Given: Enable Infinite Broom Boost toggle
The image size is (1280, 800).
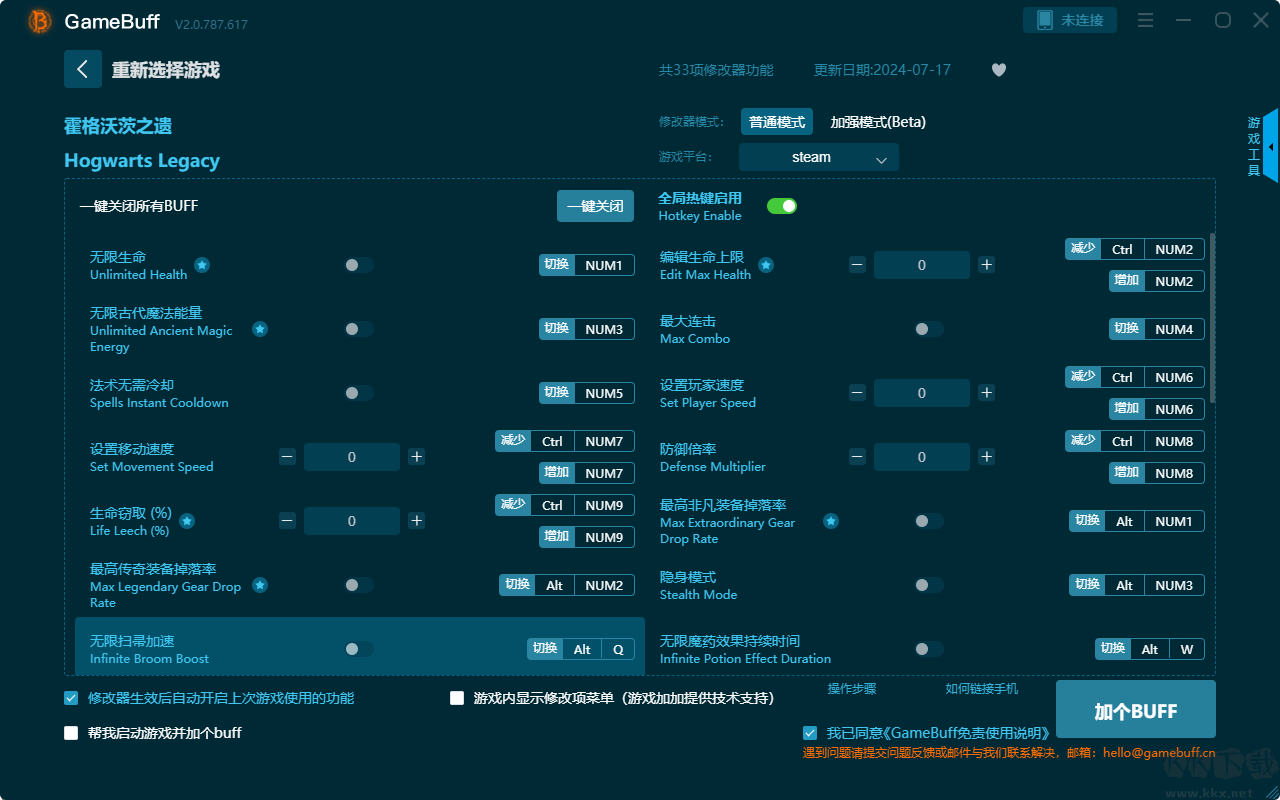Looking at the screenshot, I should click(x=359, y=649).
